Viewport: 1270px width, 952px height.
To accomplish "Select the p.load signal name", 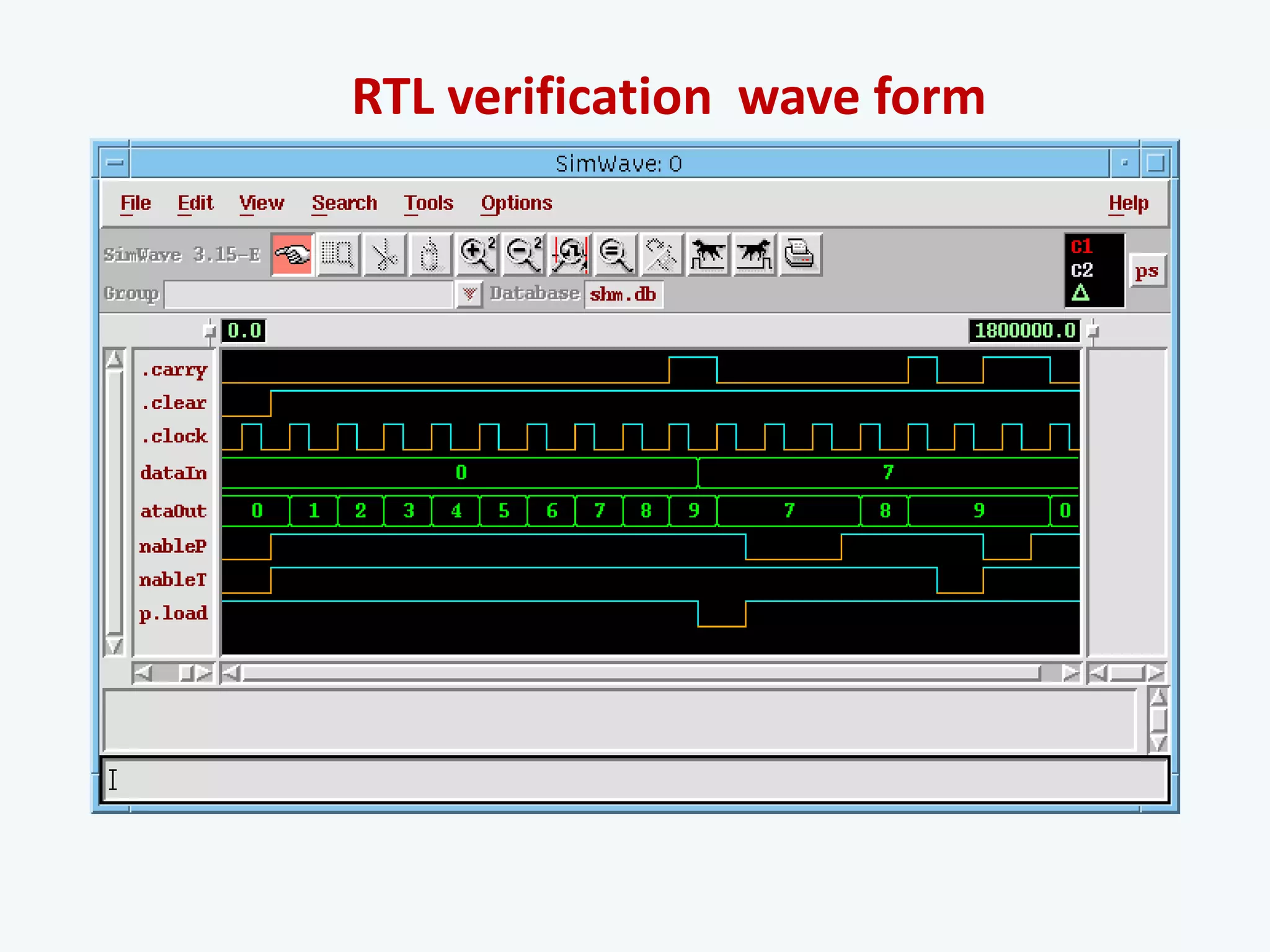I will [x=174, y=614].
